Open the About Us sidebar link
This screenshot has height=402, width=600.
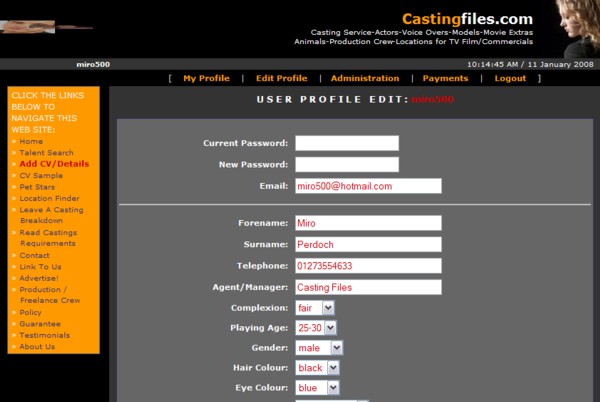[x=37, y=347]
